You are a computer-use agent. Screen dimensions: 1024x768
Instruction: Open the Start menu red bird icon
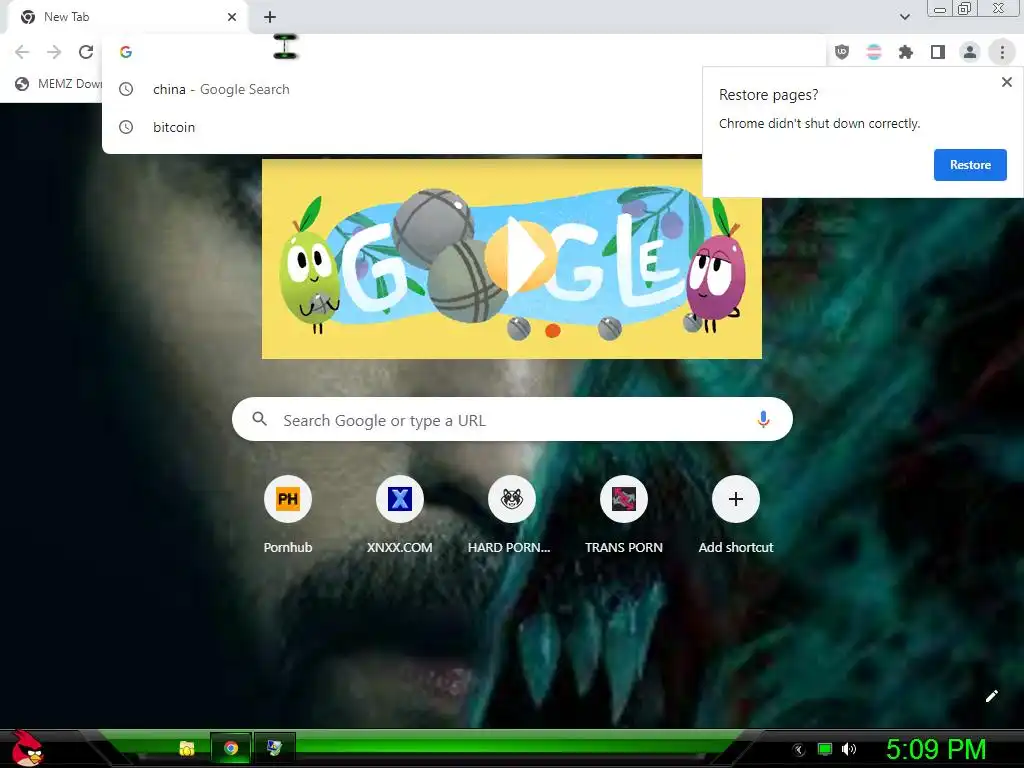(27, 748)
